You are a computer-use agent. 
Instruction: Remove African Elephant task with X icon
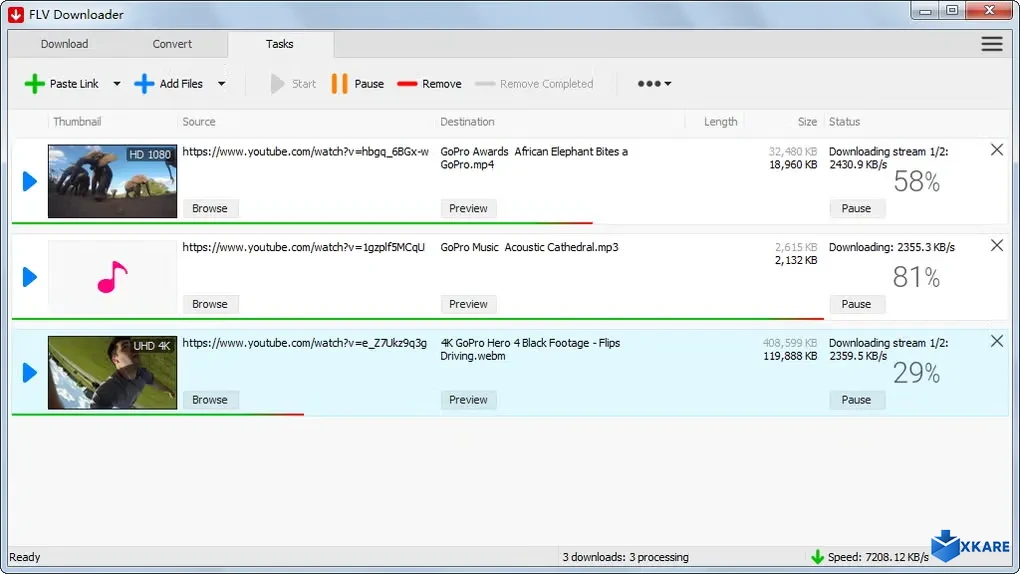pos(997,150)
